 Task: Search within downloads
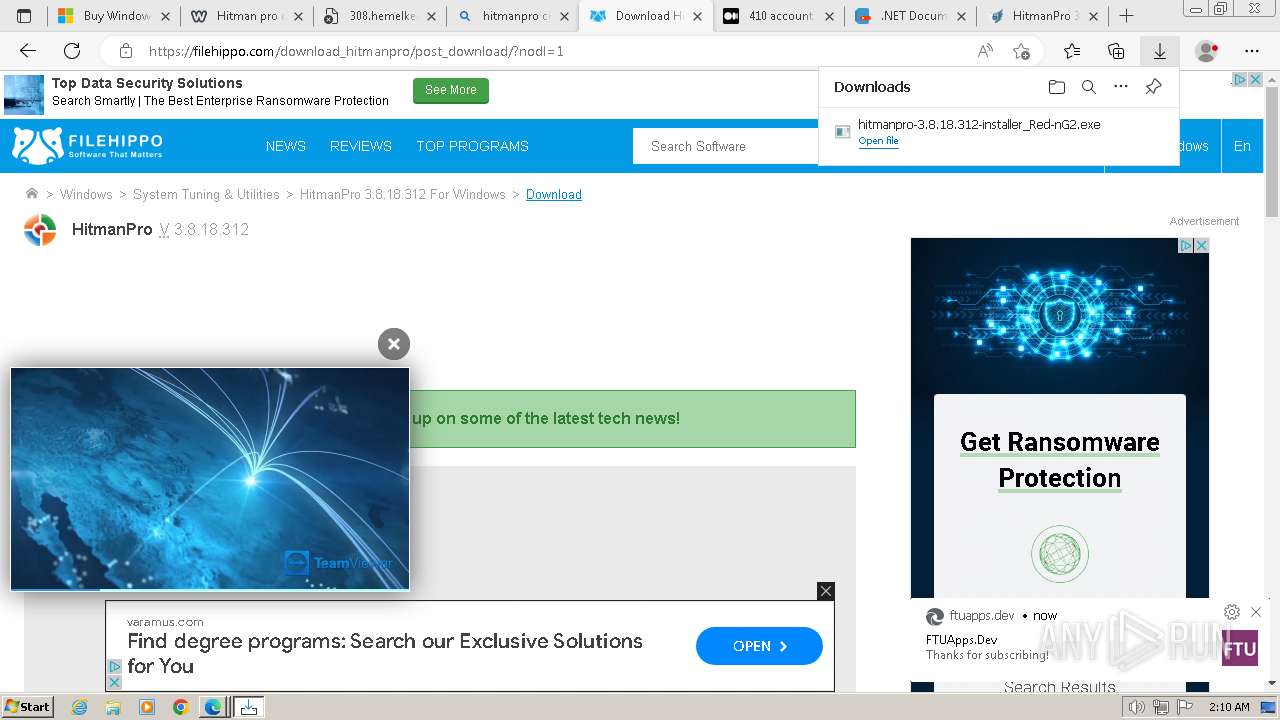pyautogui.click(x=1089, y=87)
